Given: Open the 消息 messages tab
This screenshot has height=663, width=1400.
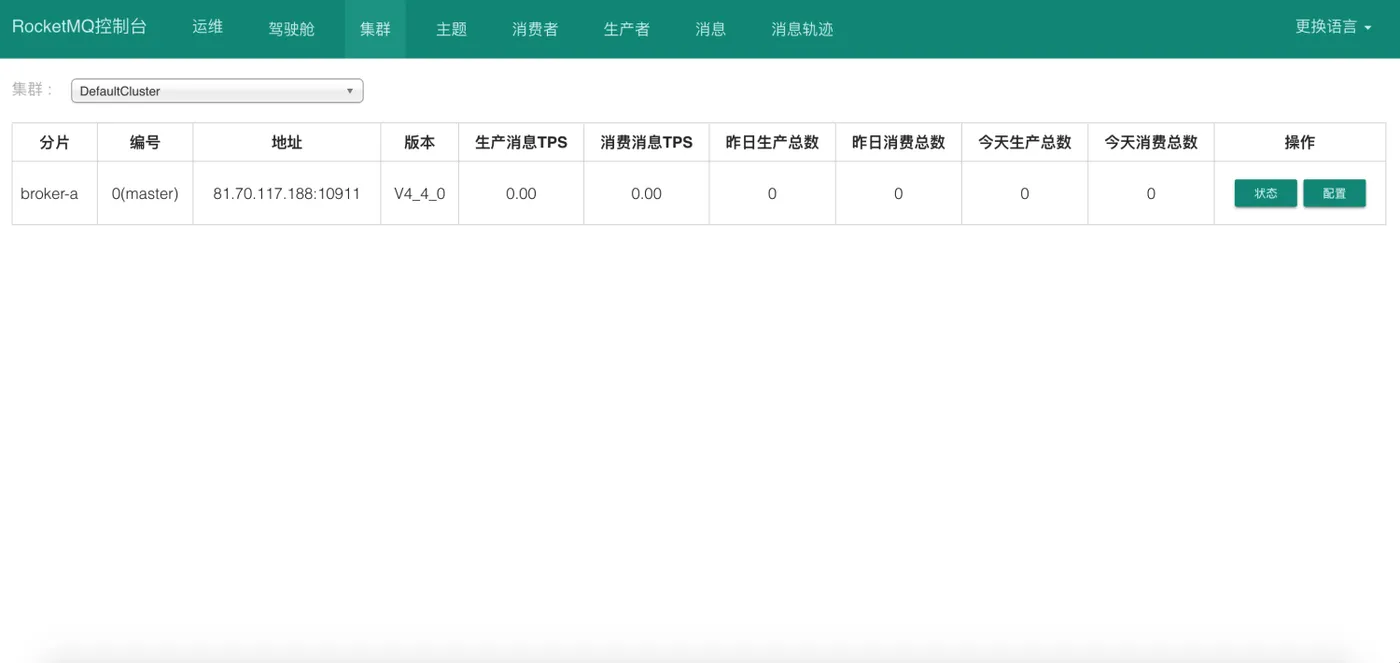Looking at the screenshot, I should (711, 28).
